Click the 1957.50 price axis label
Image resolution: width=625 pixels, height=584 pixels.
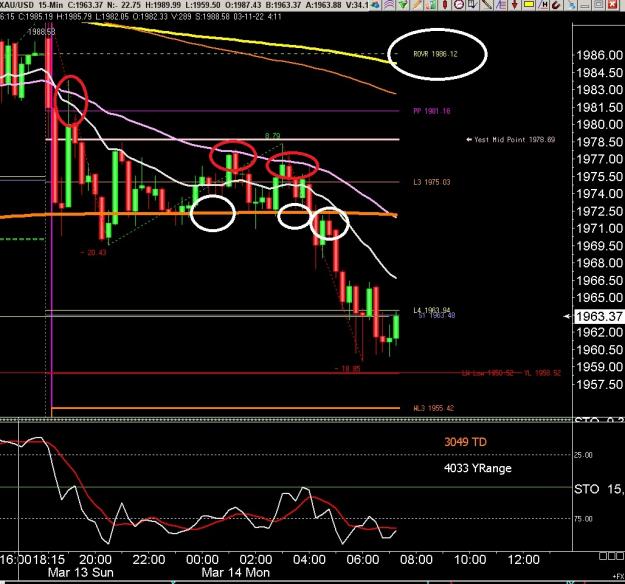tap(599, 384)
